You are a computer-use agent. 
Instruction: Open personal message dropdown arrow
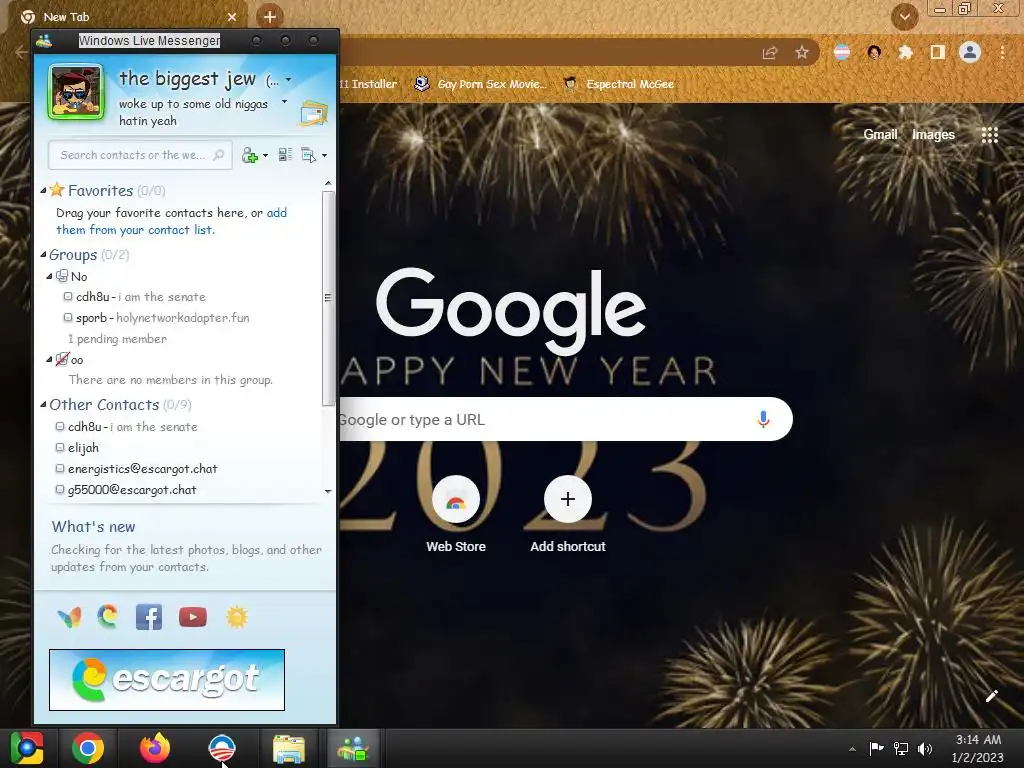284,102
